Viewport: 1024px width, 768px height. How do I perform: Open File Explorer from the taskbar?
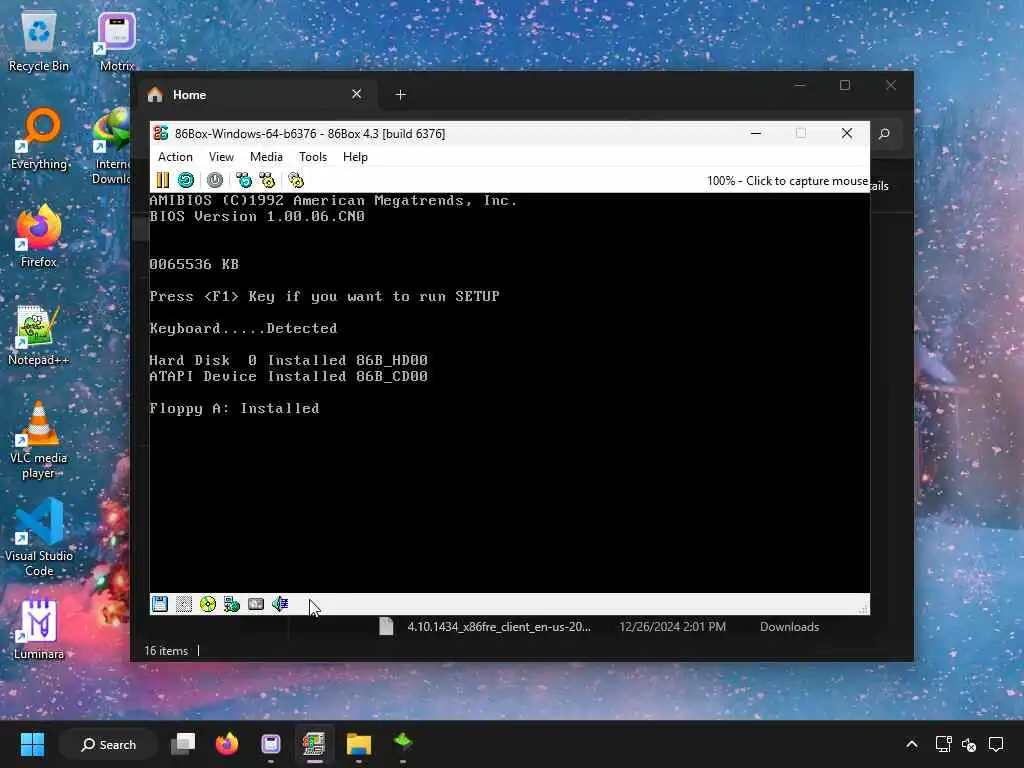(x=359, y=744)
